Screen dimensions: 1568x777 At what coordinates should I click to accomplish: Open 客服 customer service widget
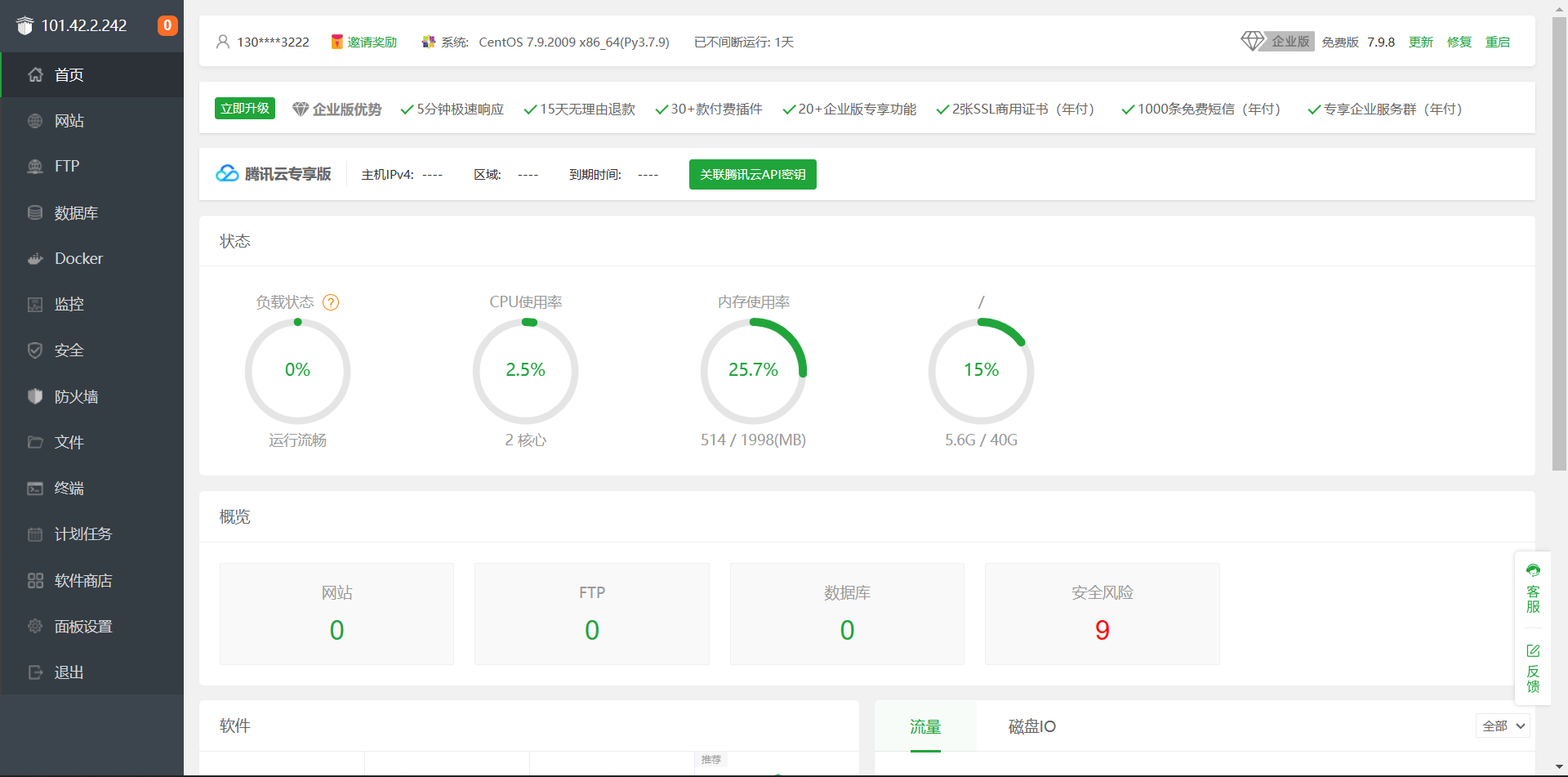tap(1533, 588)
